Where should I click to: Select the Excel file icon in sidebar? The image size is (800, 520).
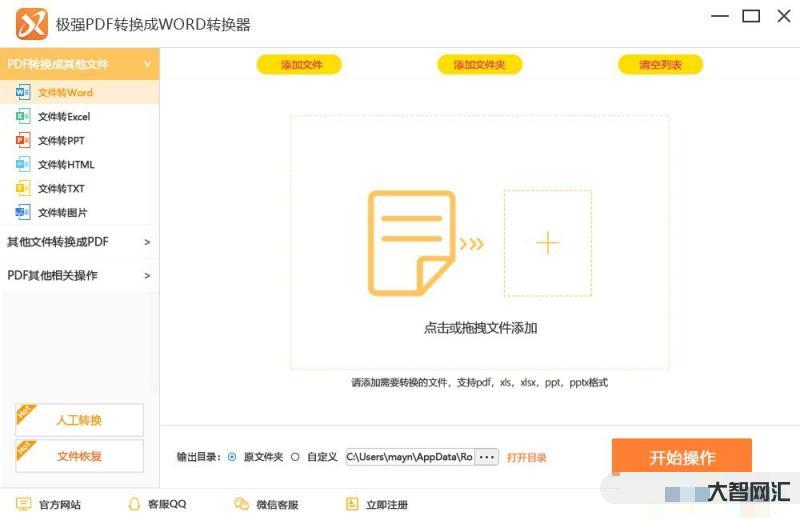(x=23, y=116)
